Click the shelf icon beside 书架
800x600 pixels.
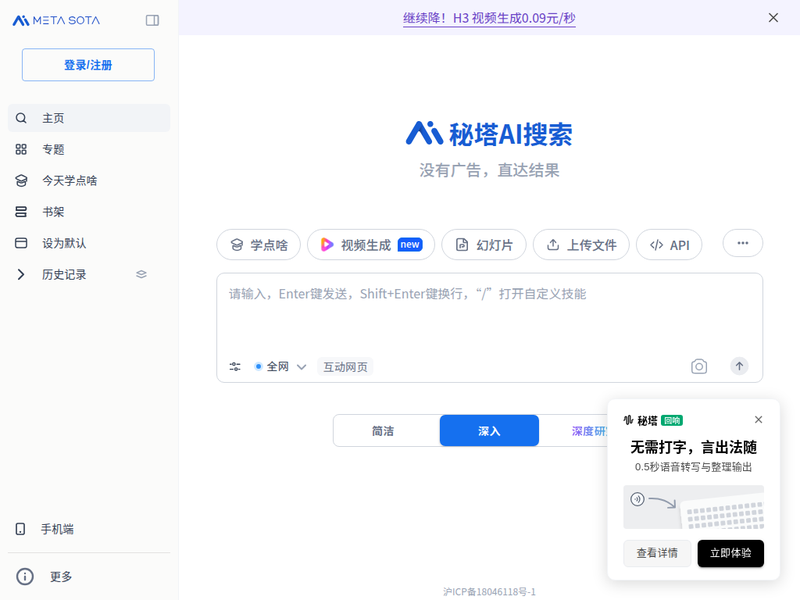(x=21, y=212)
